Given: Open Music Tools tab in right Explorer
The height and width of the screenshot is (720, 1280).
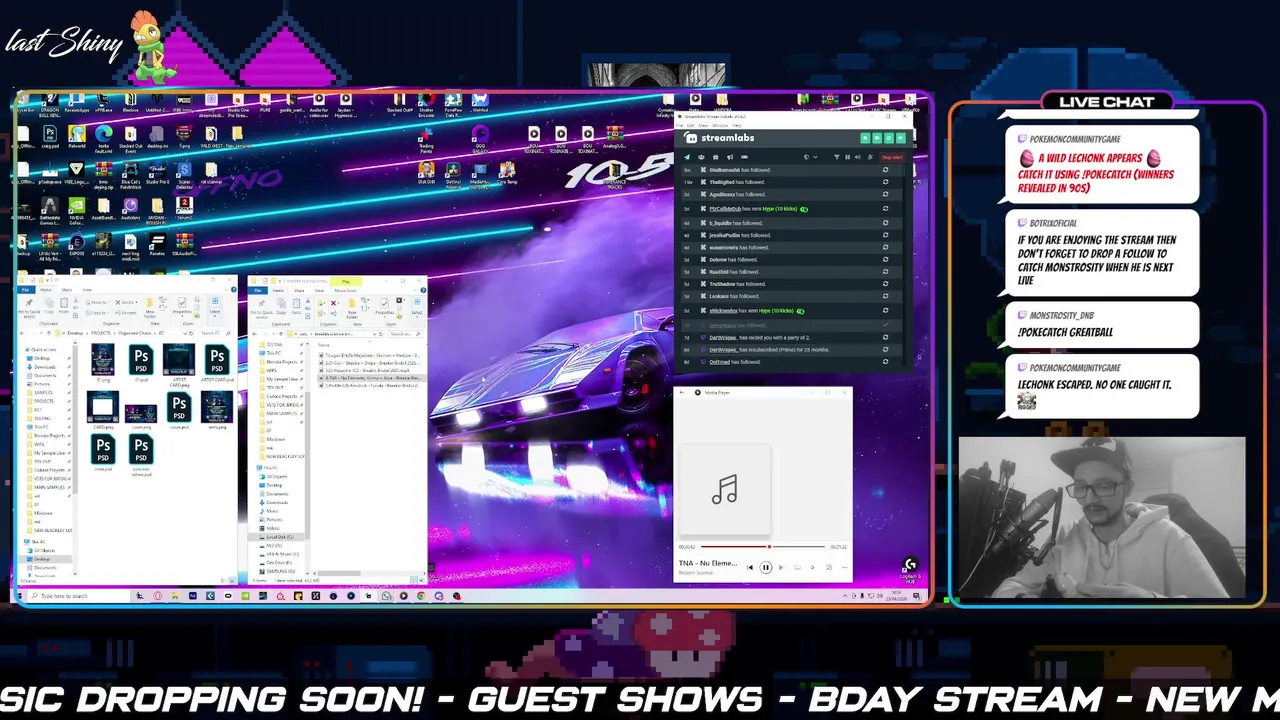Looking at the screenshot, I should 345,290.
